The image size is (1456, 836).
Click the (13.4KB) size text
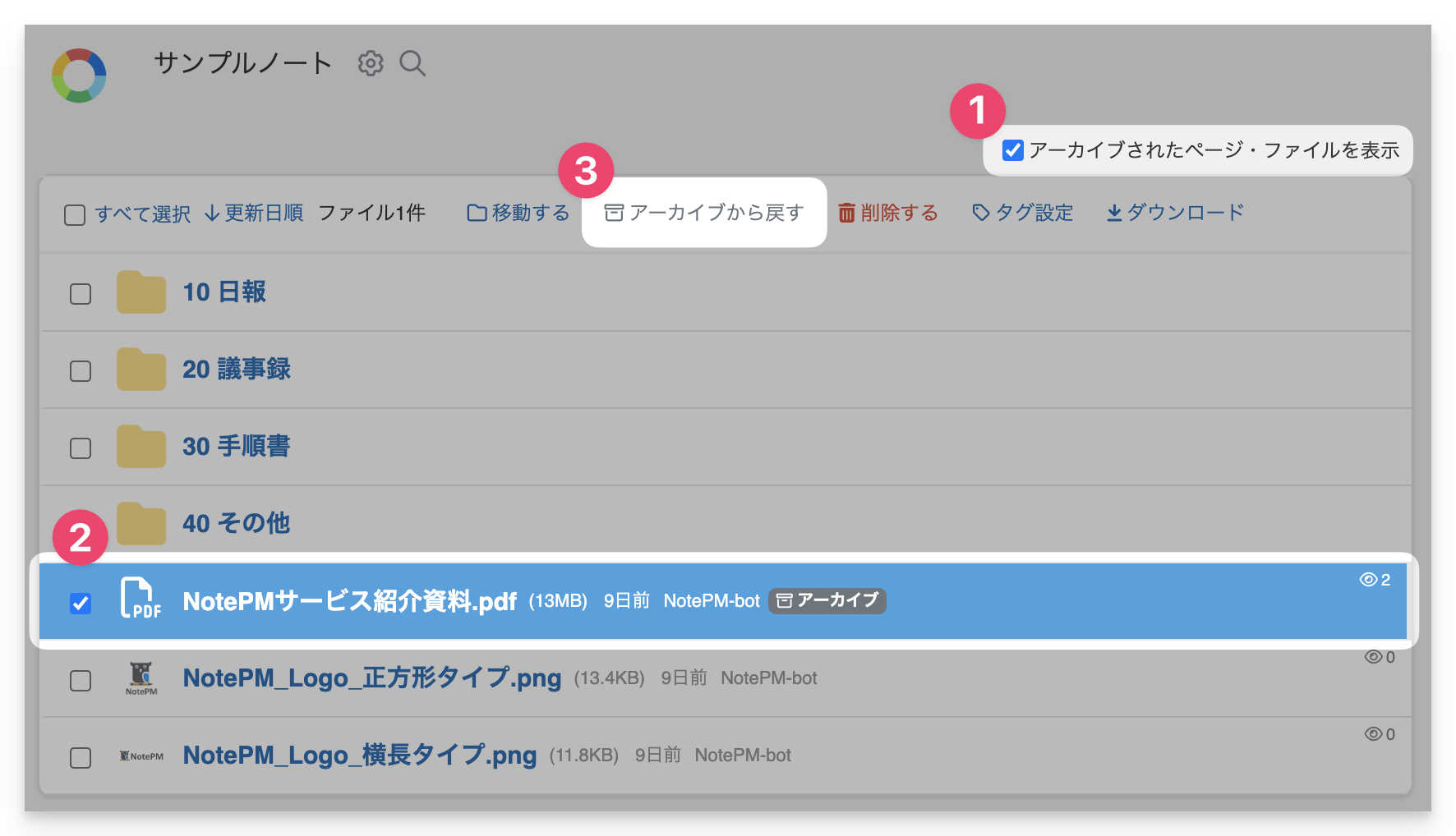609,678
